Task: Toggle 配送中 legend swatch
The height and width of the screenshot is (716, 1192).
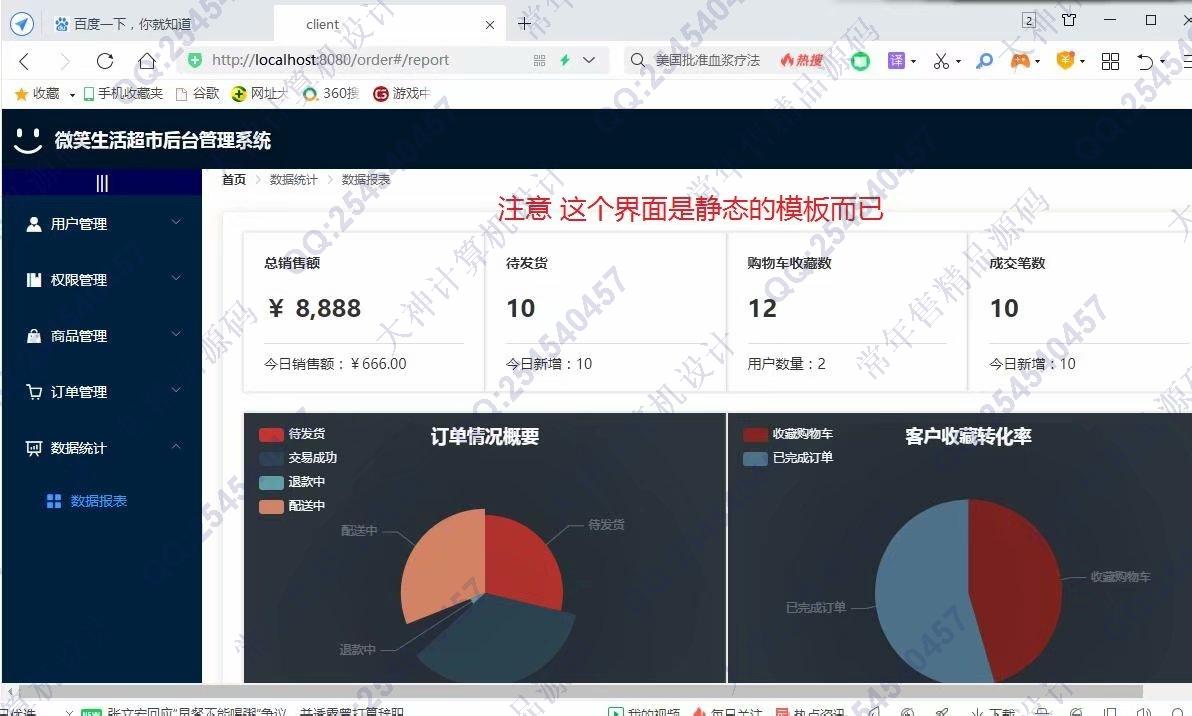Action: 271,506
